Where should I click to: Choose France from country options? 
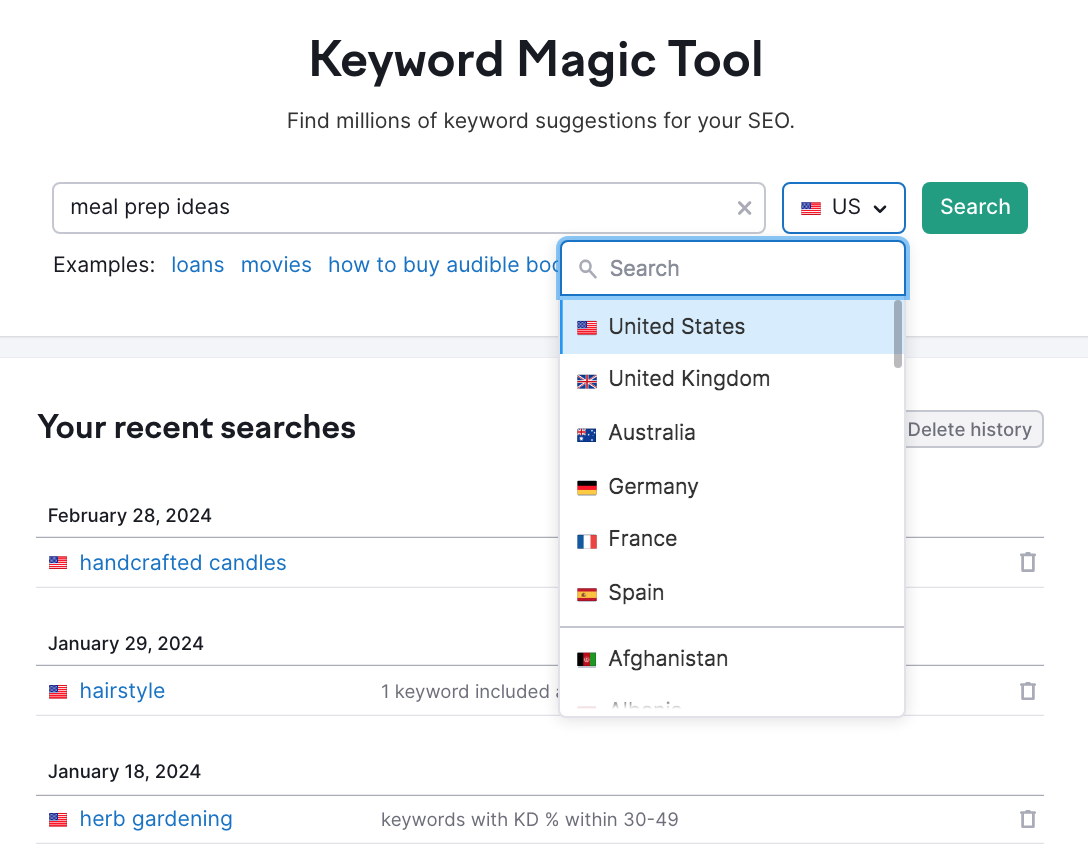click(x=642, y=539)
